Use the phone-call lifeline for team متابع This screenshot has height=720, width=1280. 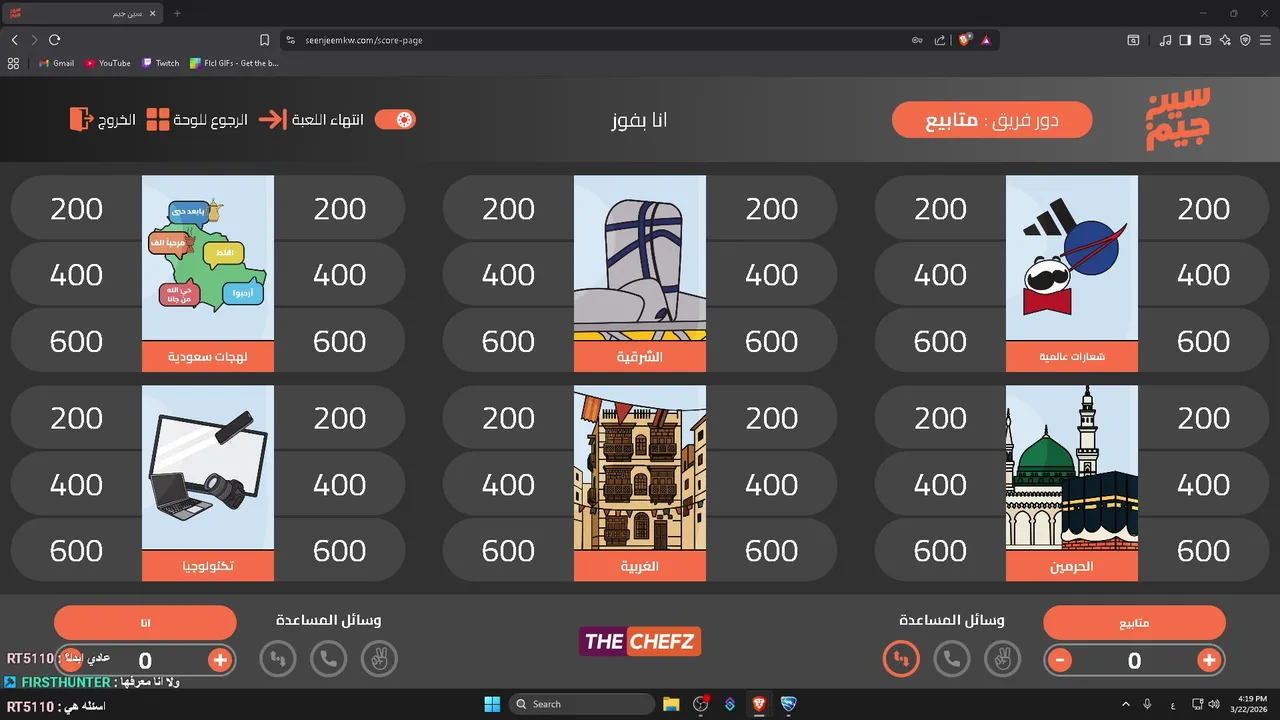[x=952, y=659]
